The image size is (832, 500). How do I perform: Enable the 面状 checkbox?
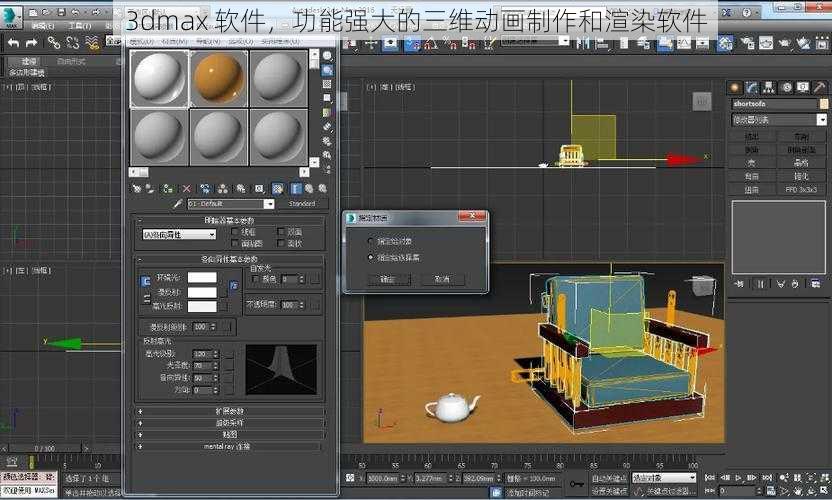coord(281,243)
